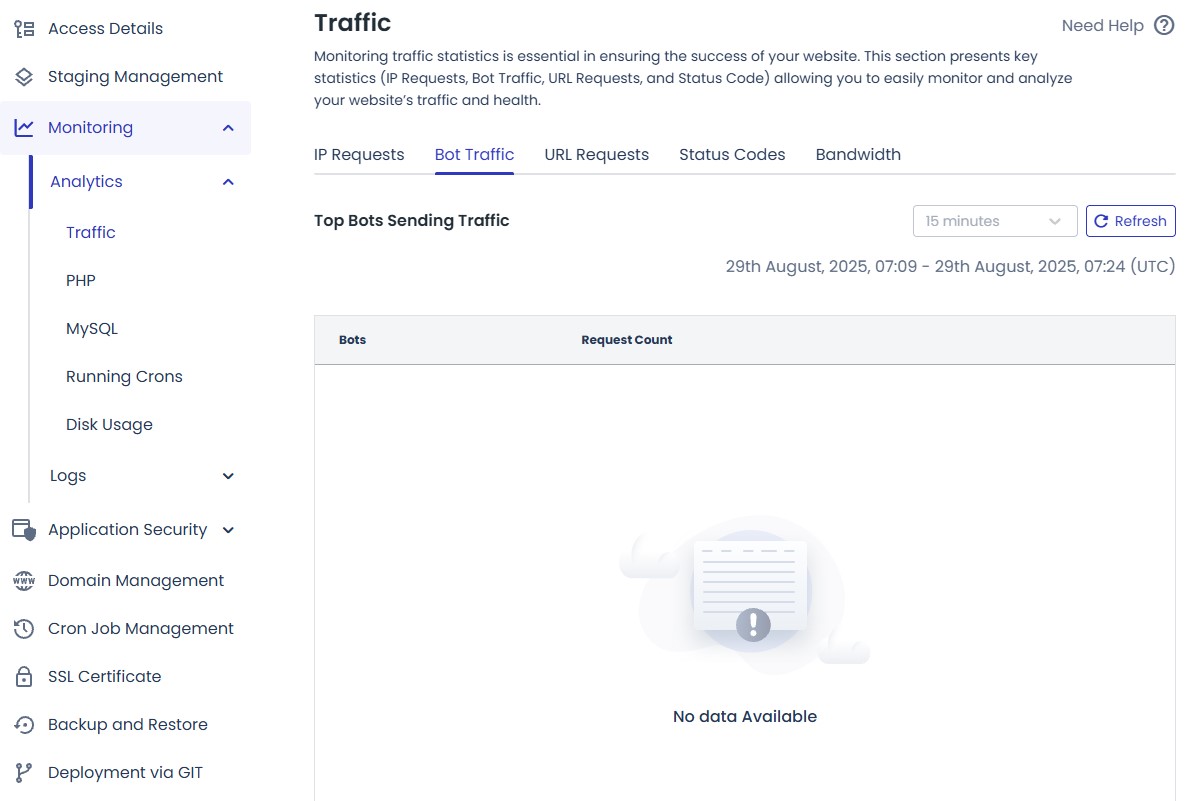This screenshot has height=801, width=1187.
Task: Select the Staging Management icon
Action: pyautogui.click(x=23, y=76)
